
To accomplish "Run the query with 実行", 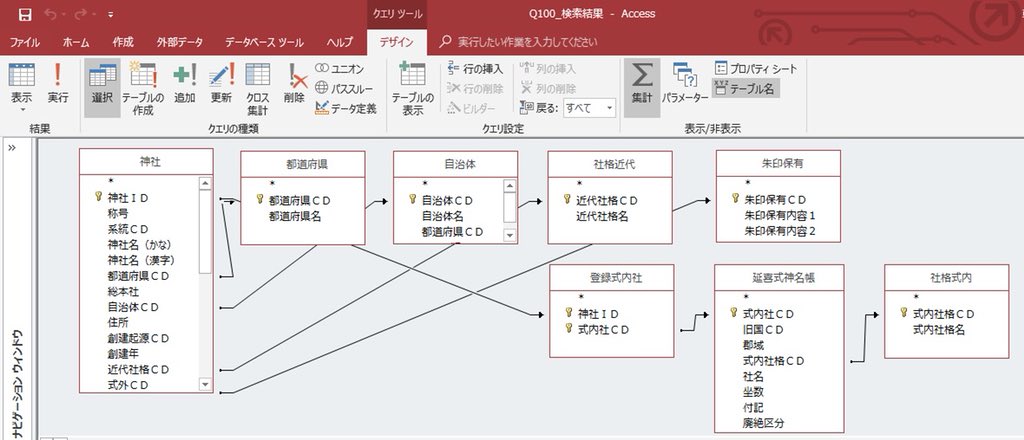I will (x=57, y=84).
